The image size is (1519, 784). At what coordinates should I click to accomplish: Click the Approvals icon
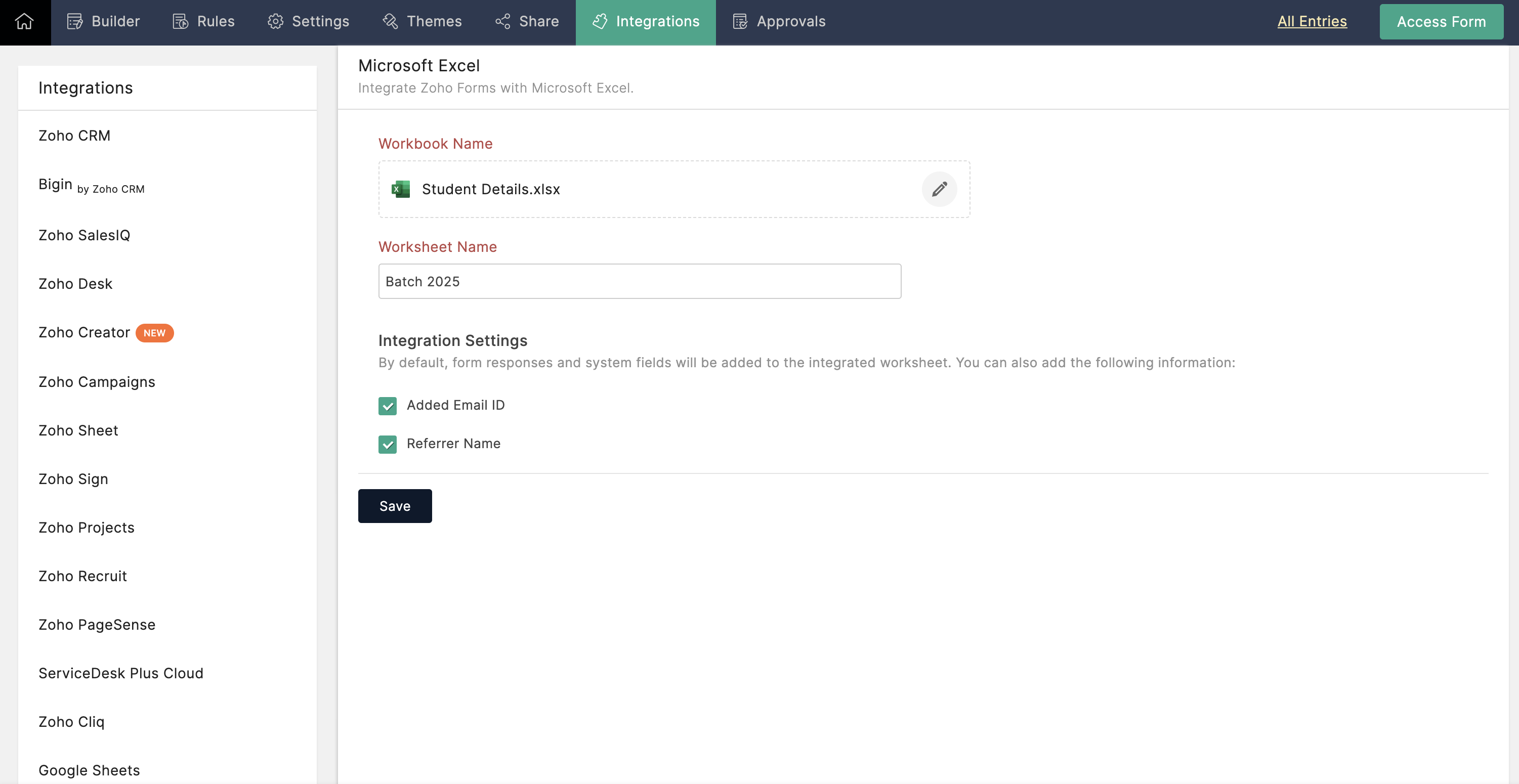coord(740,22)
